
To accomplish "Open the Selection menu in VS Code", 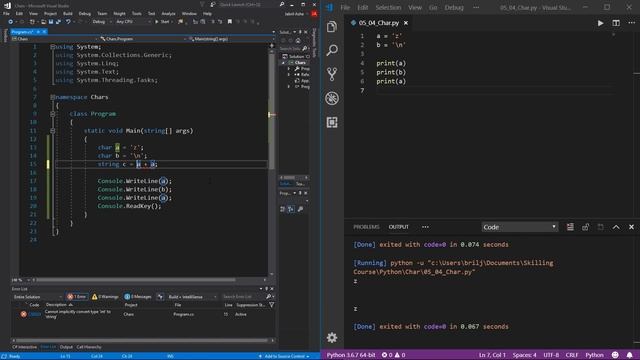I will tap(388, 7).
